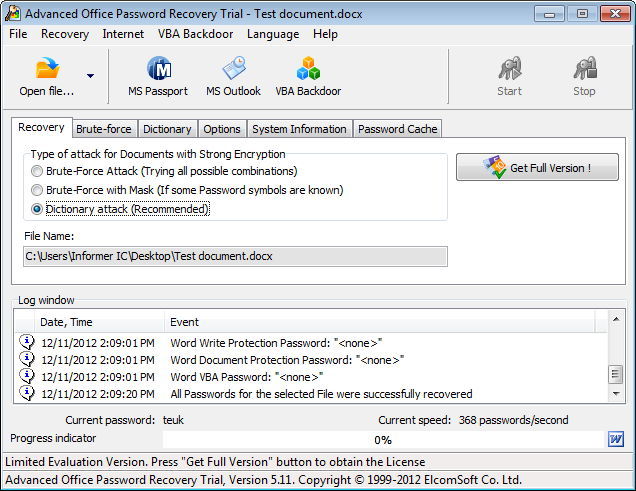The width and height of the screenshot is (636, 491).
Task: Click the 2:09:20 PM timestamp cell
Action: click(98, 394)
